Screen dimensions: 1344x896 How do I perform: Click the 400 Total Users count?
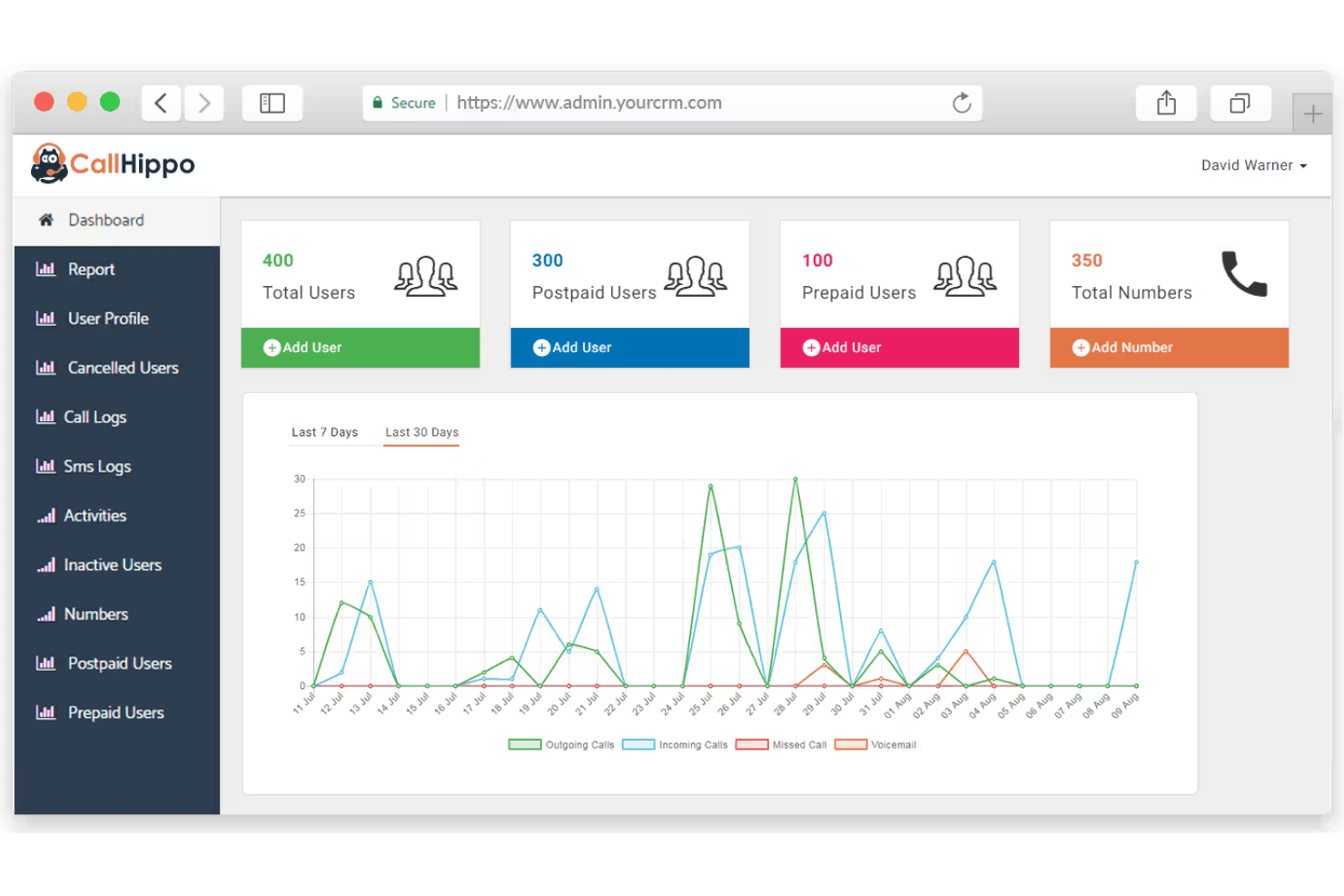pyautogui.click(x=278, y=261)
